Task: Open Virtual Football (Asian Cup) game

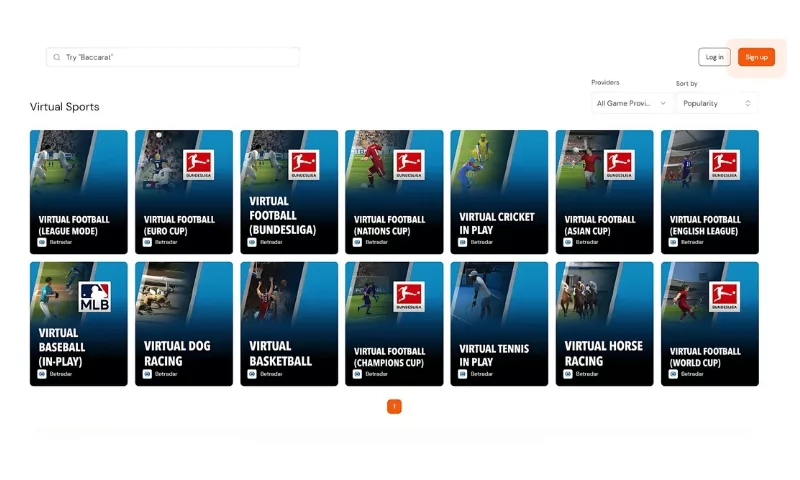Action: (x=605, y=192)
